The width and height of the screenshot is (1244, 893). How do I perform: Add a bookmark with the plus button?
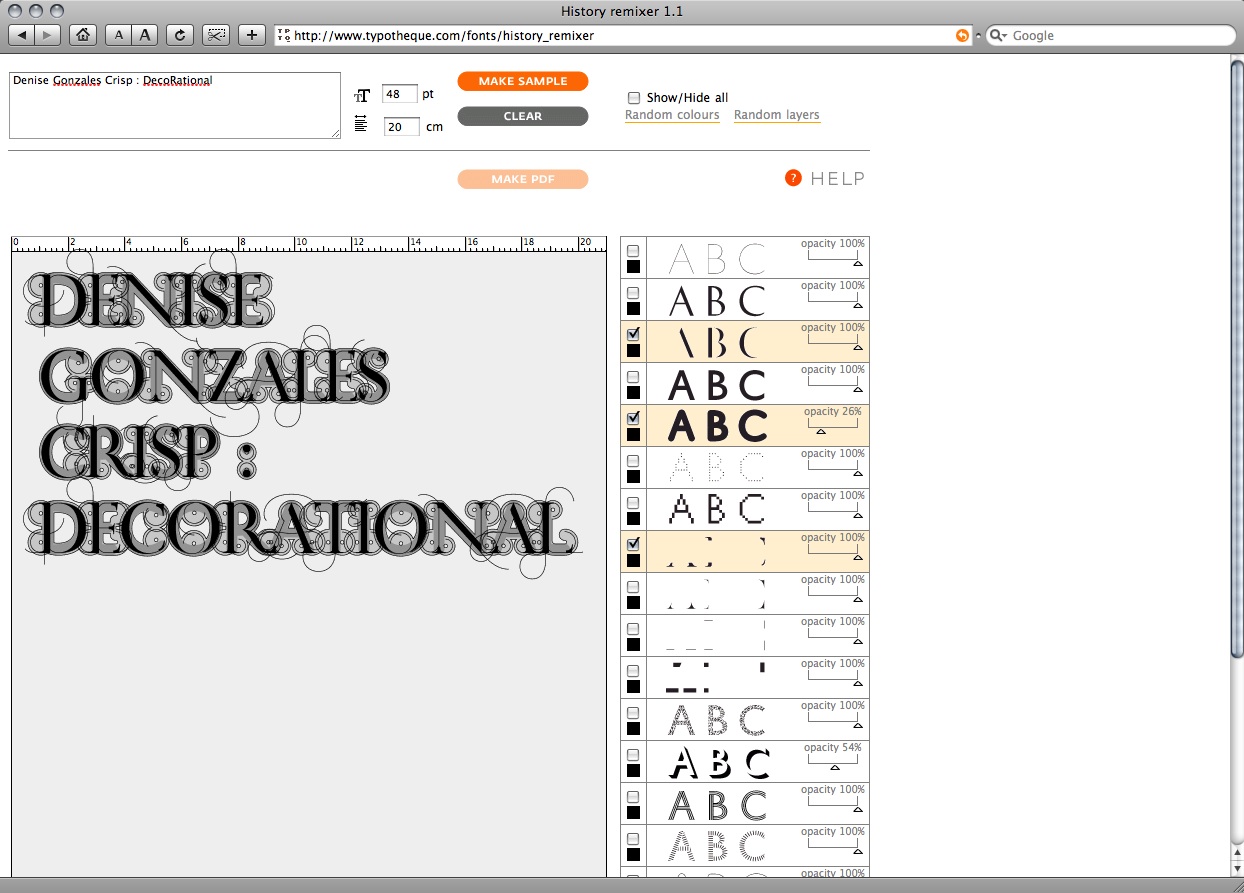coord(252,35)
